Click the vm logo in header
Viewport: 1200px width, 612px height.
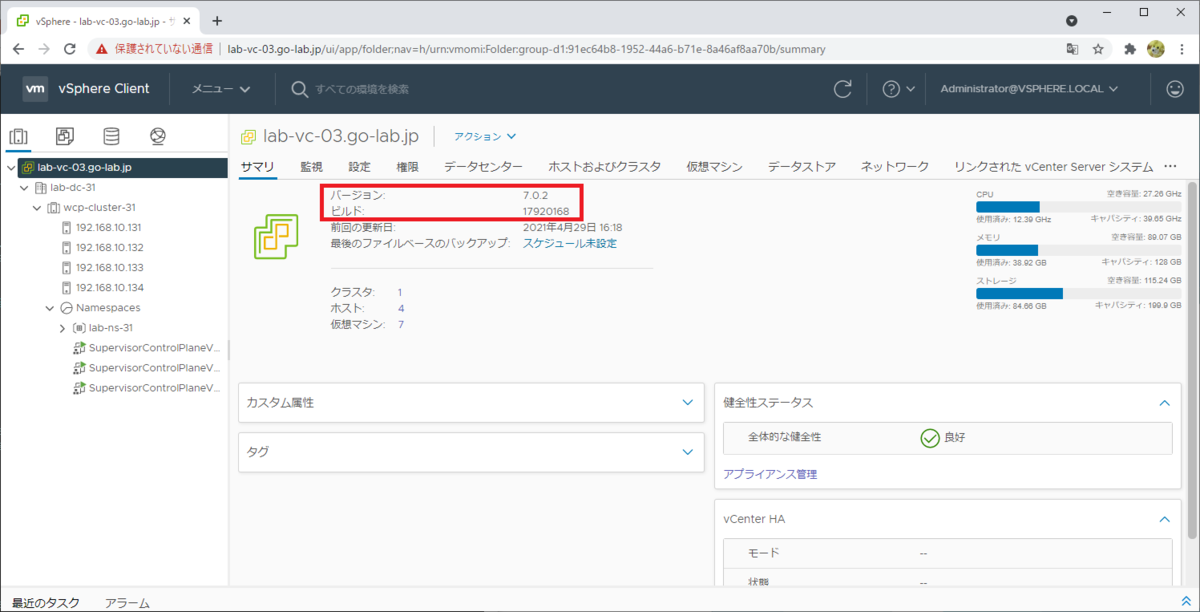tap(35, 89)
